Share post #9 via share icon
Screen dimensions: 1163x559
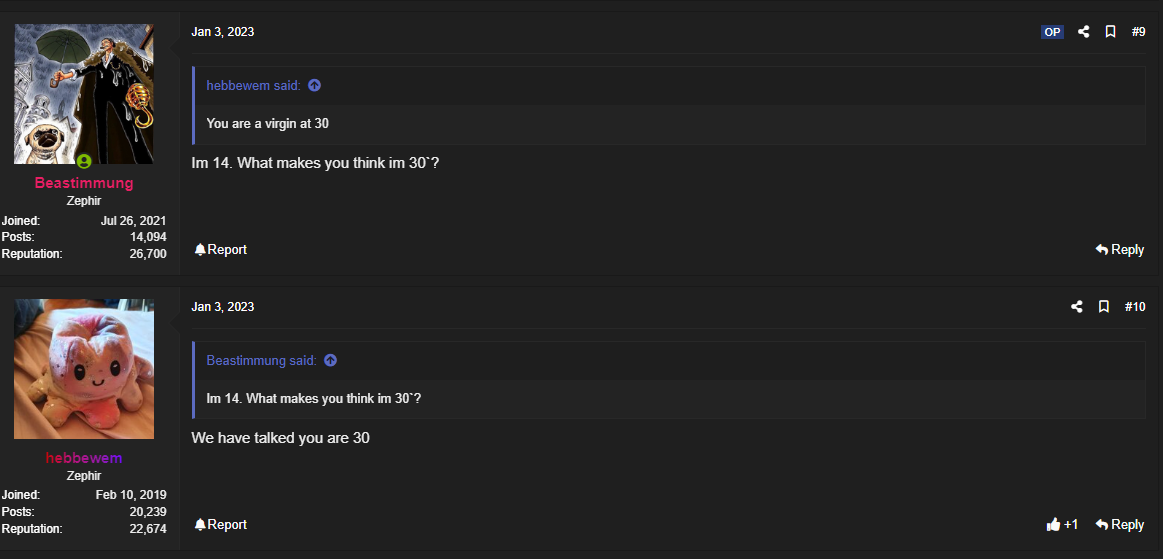1084,32
